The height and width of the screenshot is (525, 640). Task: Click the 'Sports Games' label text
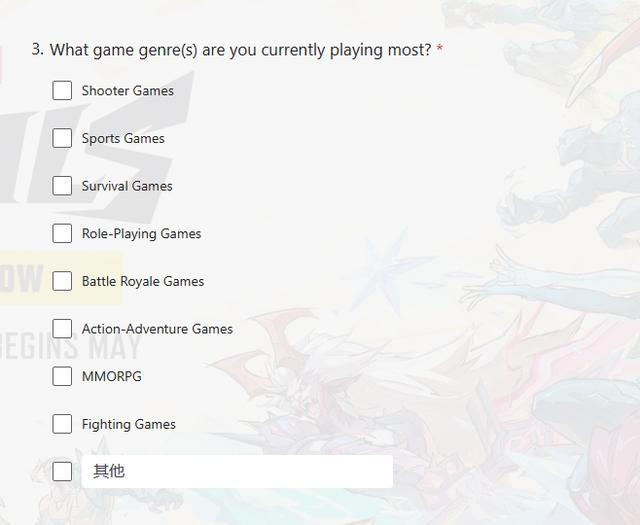pyautogui.click(x=123, y=139)
